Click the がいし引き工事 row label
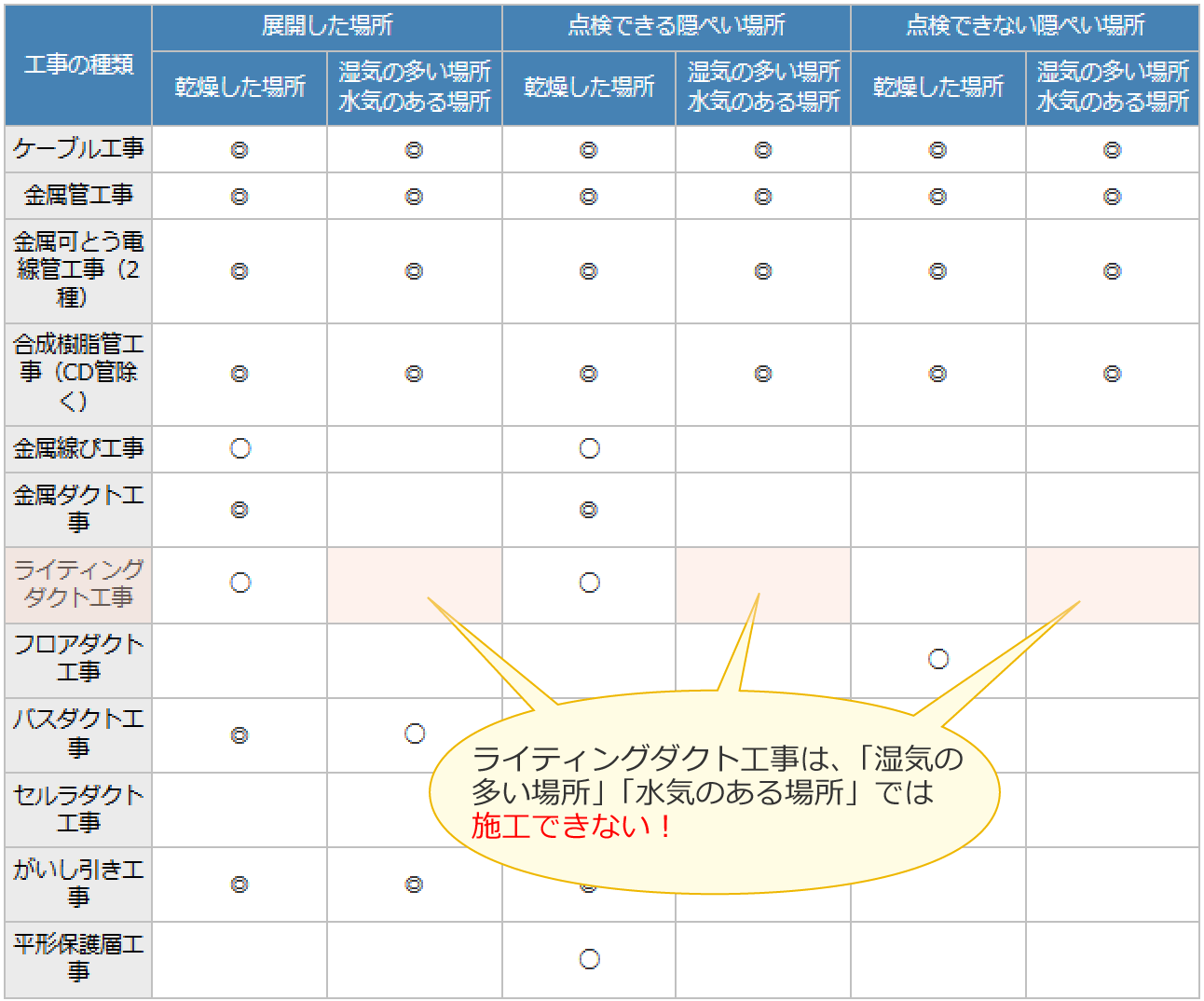The height and width of the screenshot is (1001, 1204). [78, 884]
